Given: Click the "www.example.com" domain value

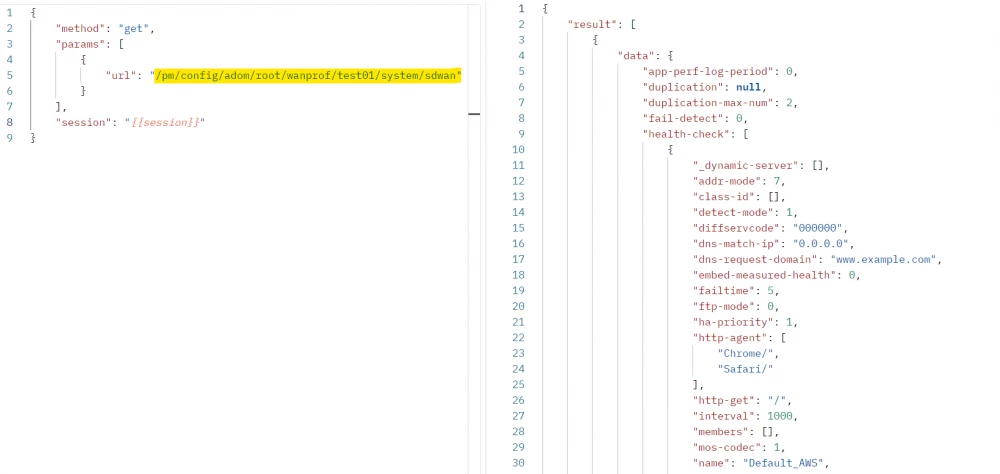Looking at the screenshot, I should [883, 259].
